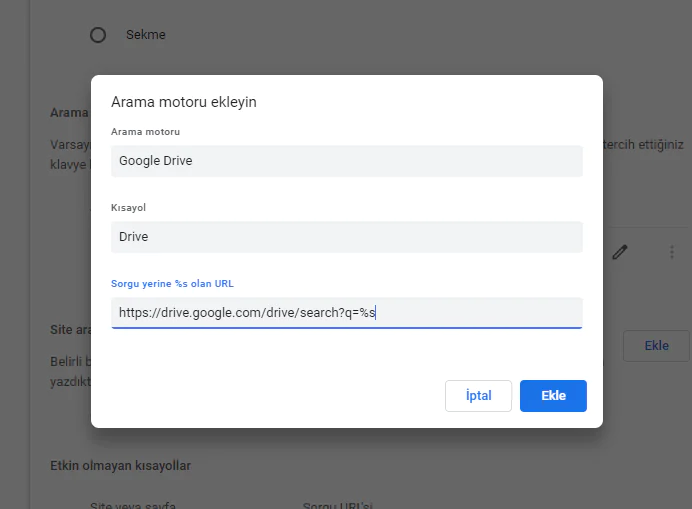Click the Kısayol field label
Image resolution: width=692 pixels, height=509 pixels.
[128, 208]
